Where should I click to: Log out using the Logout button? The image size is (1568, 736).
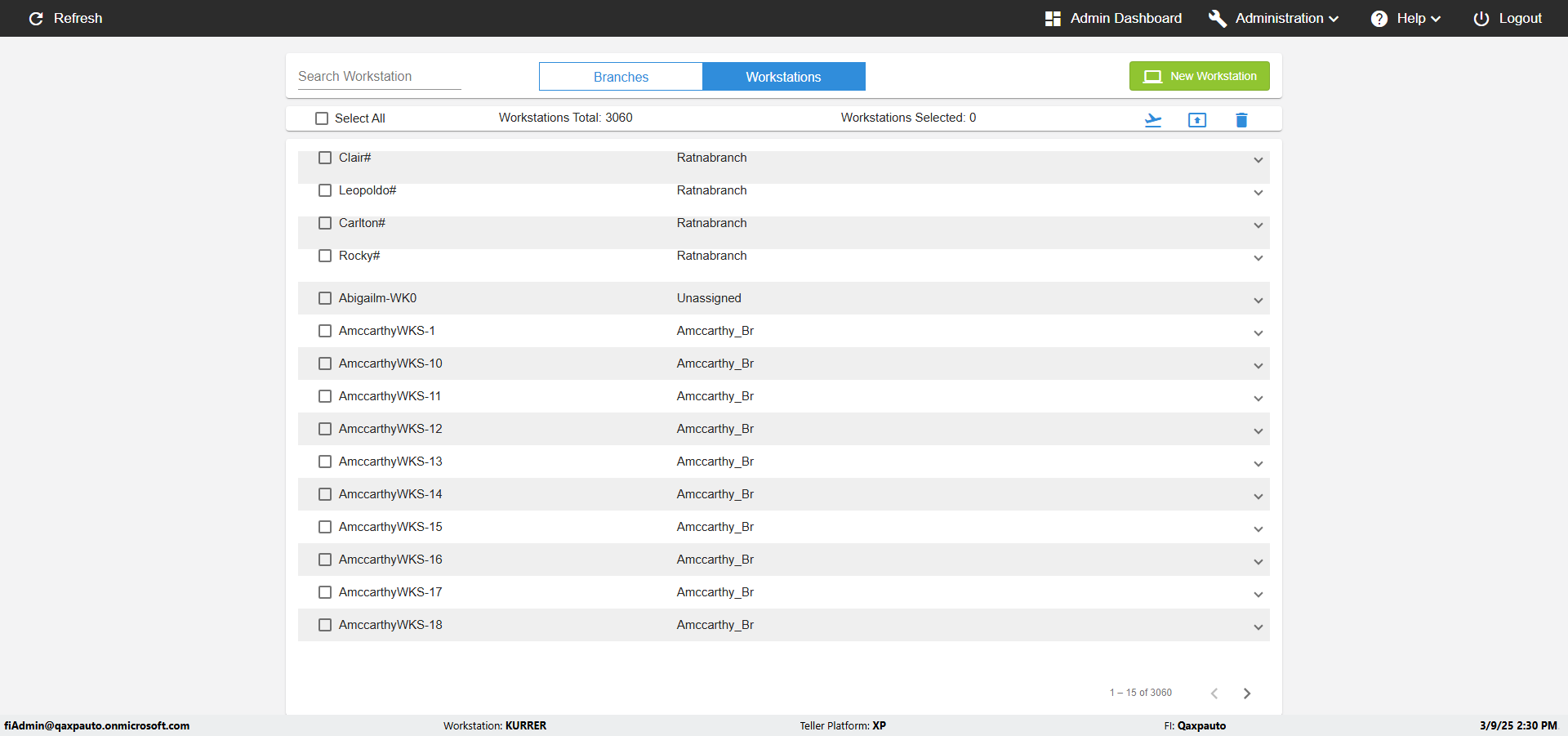(x=1508, y=18)
